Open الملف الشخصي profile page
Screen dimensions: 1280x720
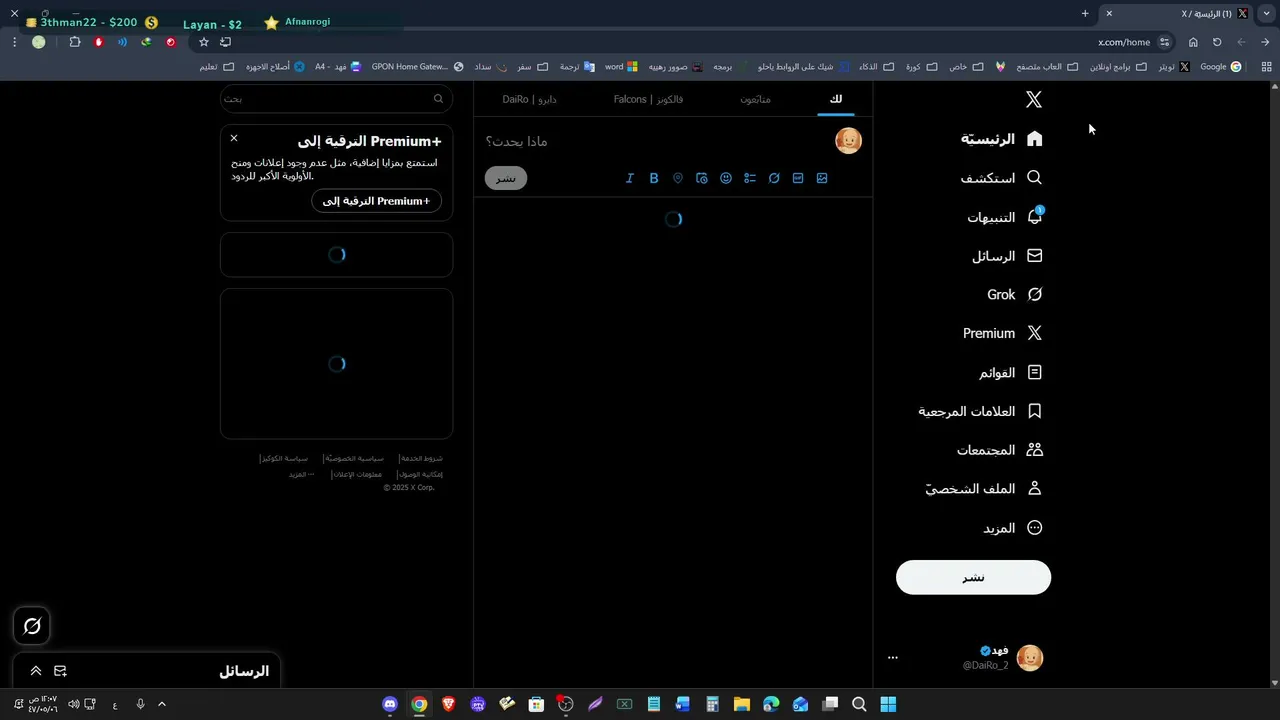pyautogui.click(x=984, y=489)
